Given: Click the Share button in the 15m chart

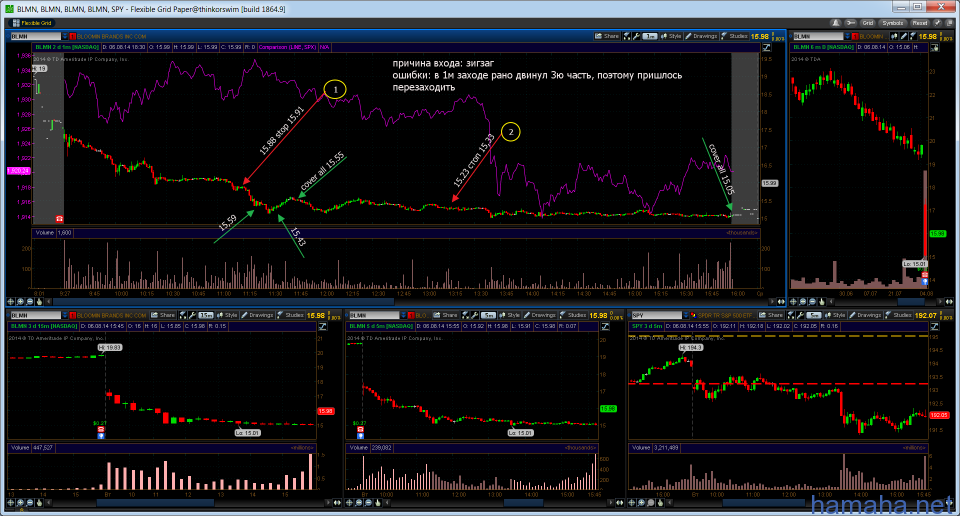Looking at the screenshot, I should [x=163, y=315].
